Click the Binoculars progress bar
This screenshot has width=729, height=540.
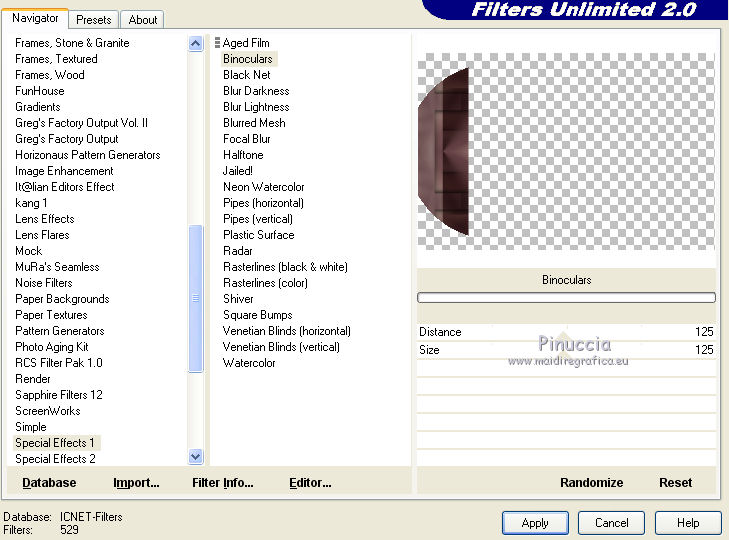[566, 298]
